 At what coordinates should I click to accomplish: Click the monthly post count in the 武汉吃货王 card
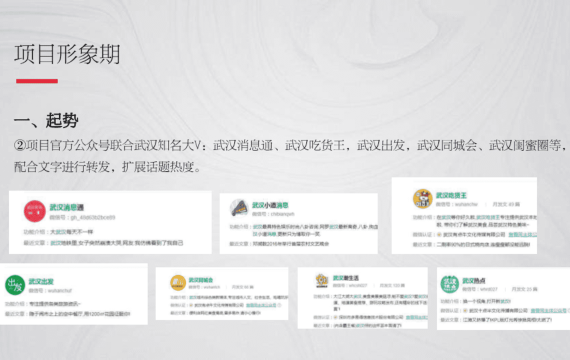click(x=506, y=204)
